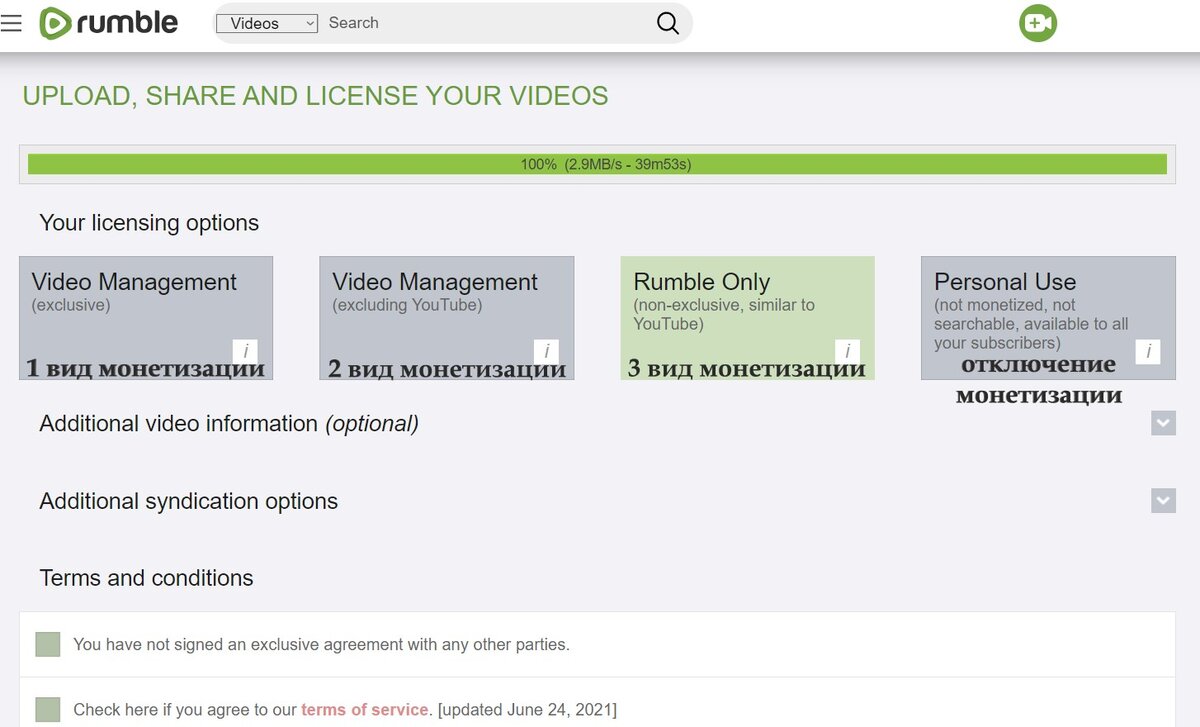The height and width of the screenshot is (727, 1200).
Task: Select Personal Use license option
Action: pos(1048,318)
